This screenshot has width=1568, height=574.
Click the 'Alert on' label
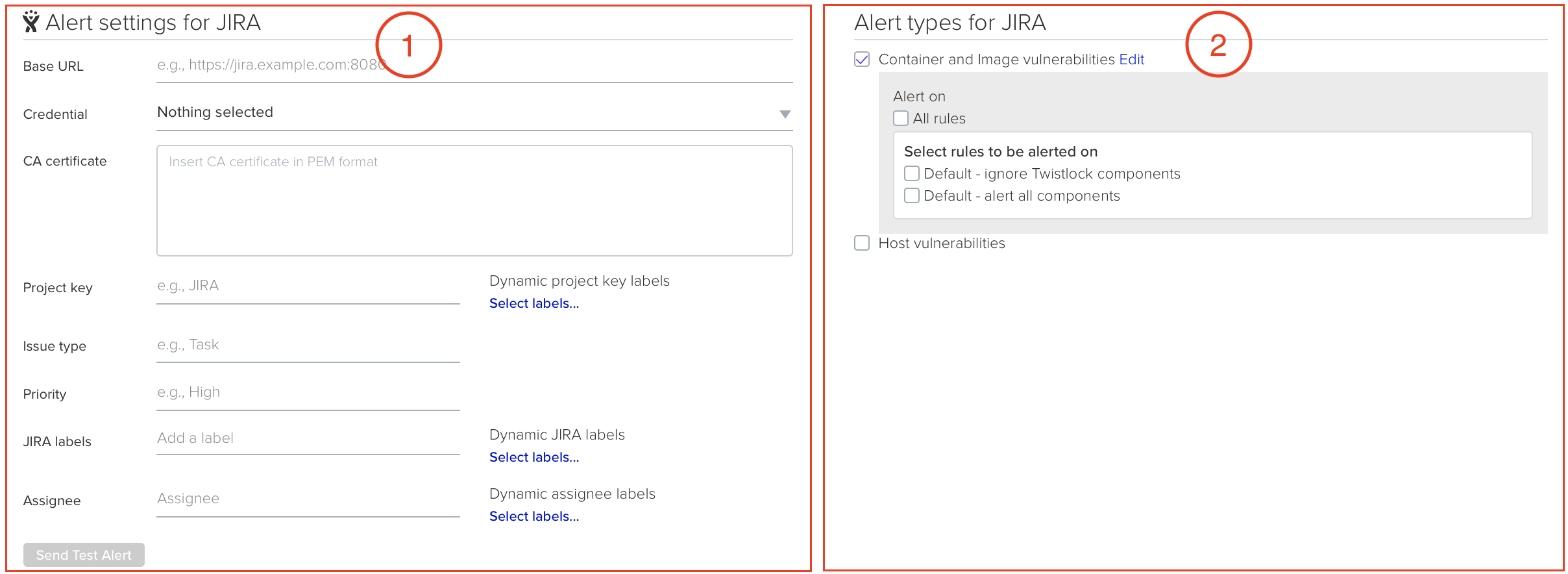pyautogui.click(x=919, y=96)
